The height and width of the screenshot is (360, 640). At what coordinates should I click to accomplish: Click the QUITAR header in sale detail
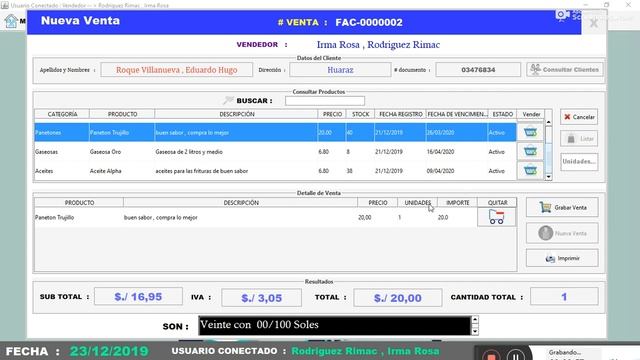(x=497, y=202)
